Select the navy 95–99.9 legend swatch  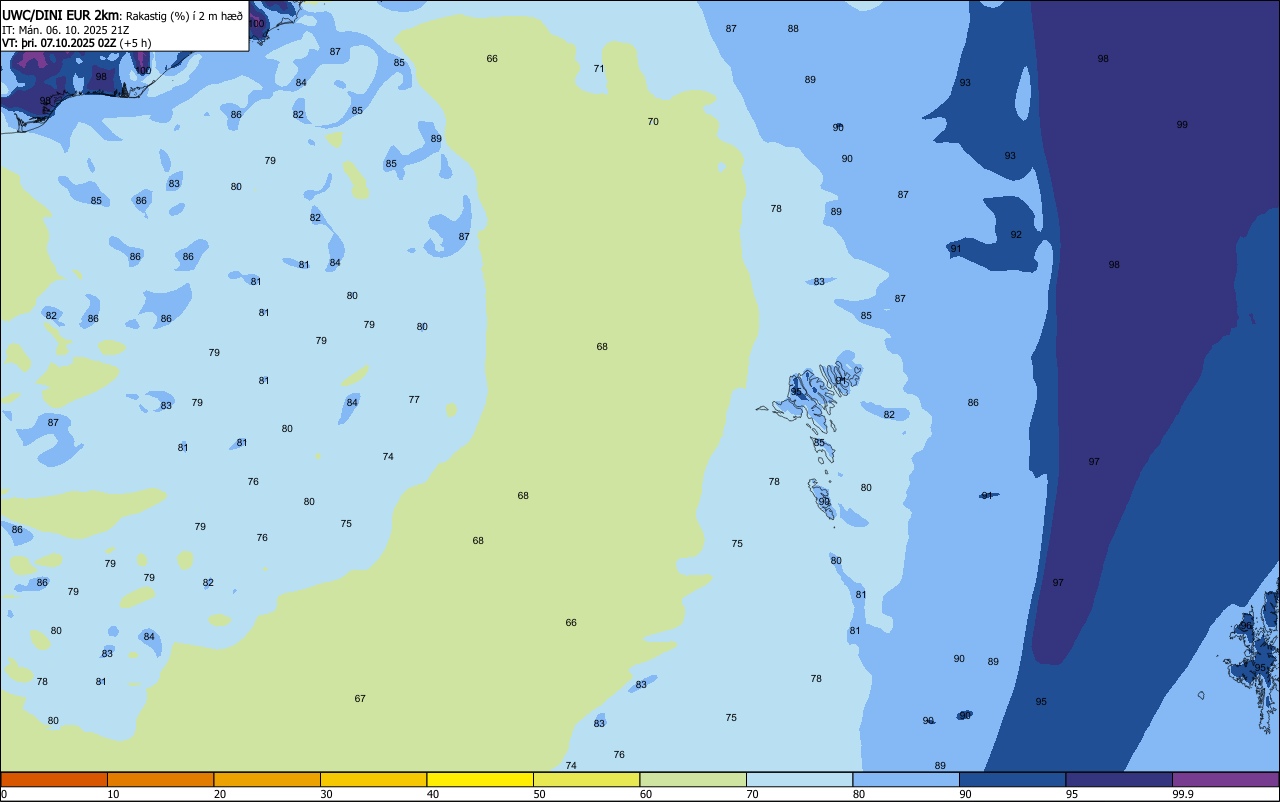[1119, 779]
